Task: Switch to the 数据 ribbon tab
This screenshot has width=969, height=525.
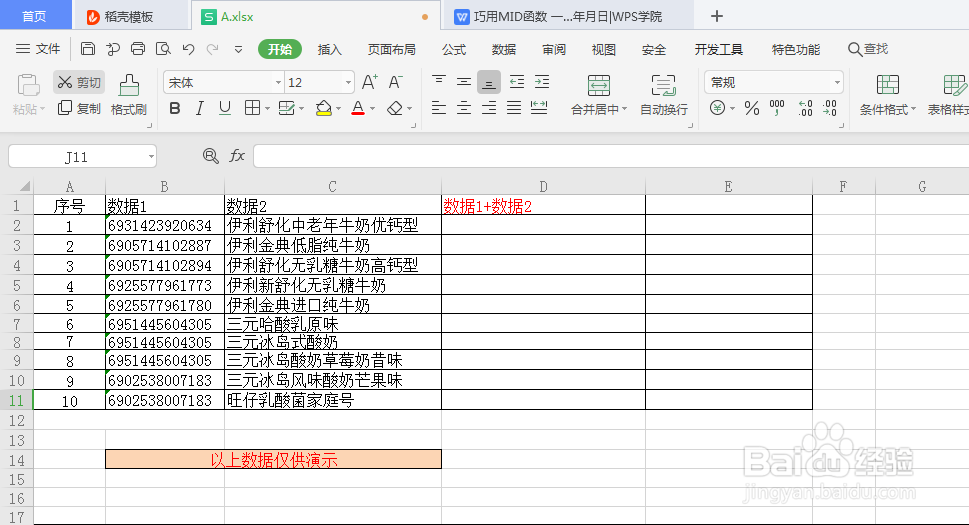Action: [x=504, y=49]
